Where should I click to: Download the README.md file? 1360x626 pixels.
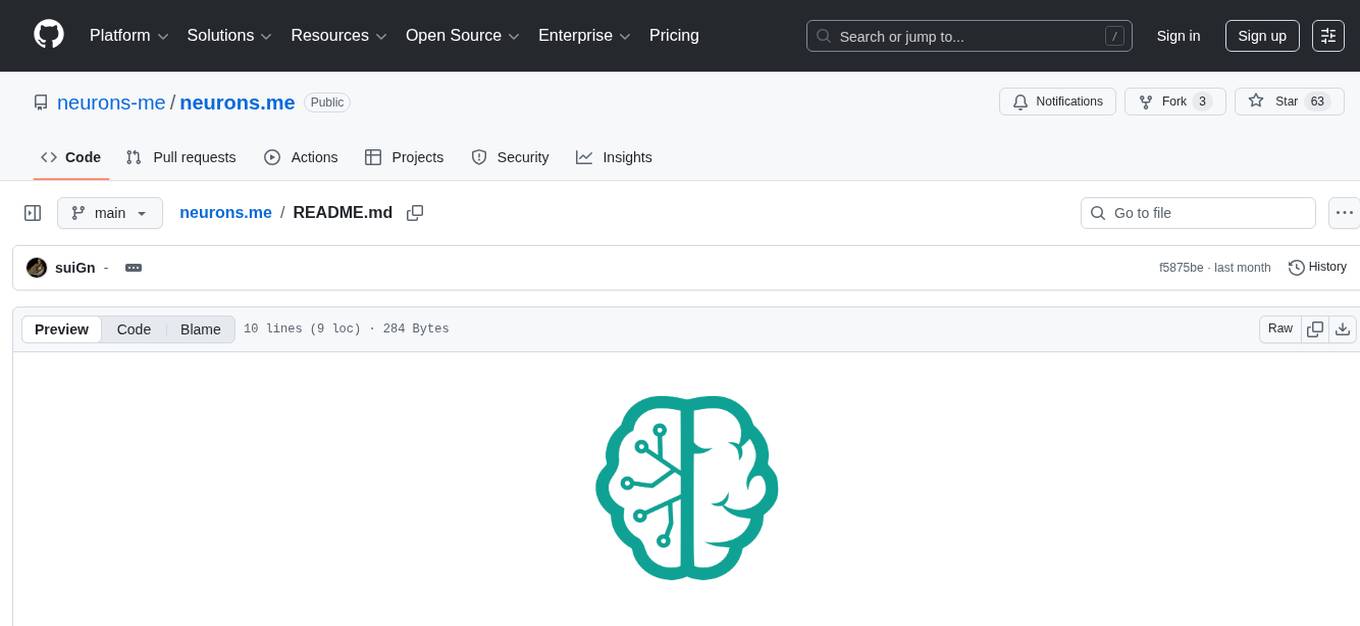[1343, 328]
